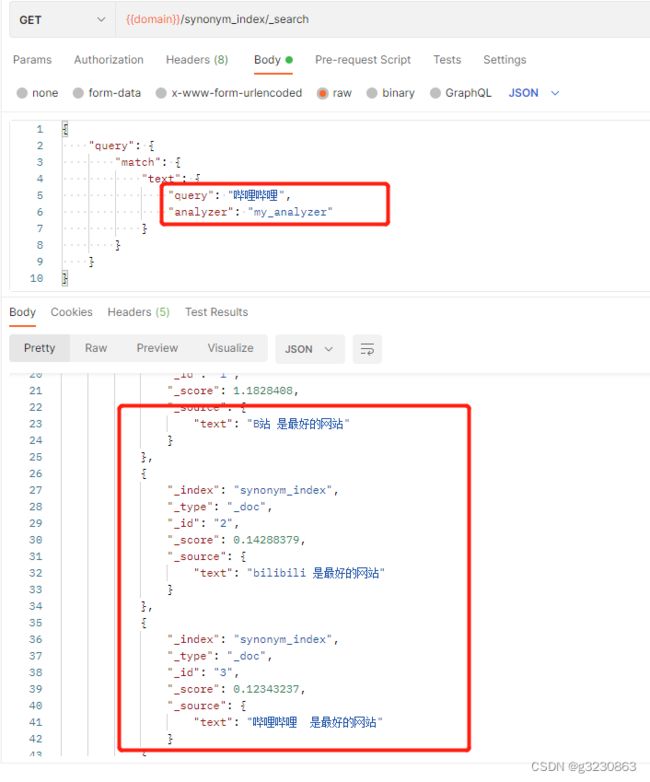Click the _score 0.12343237 value
Image resolution: width=650 pixels, height=782 pixels.
pos(266,689)
